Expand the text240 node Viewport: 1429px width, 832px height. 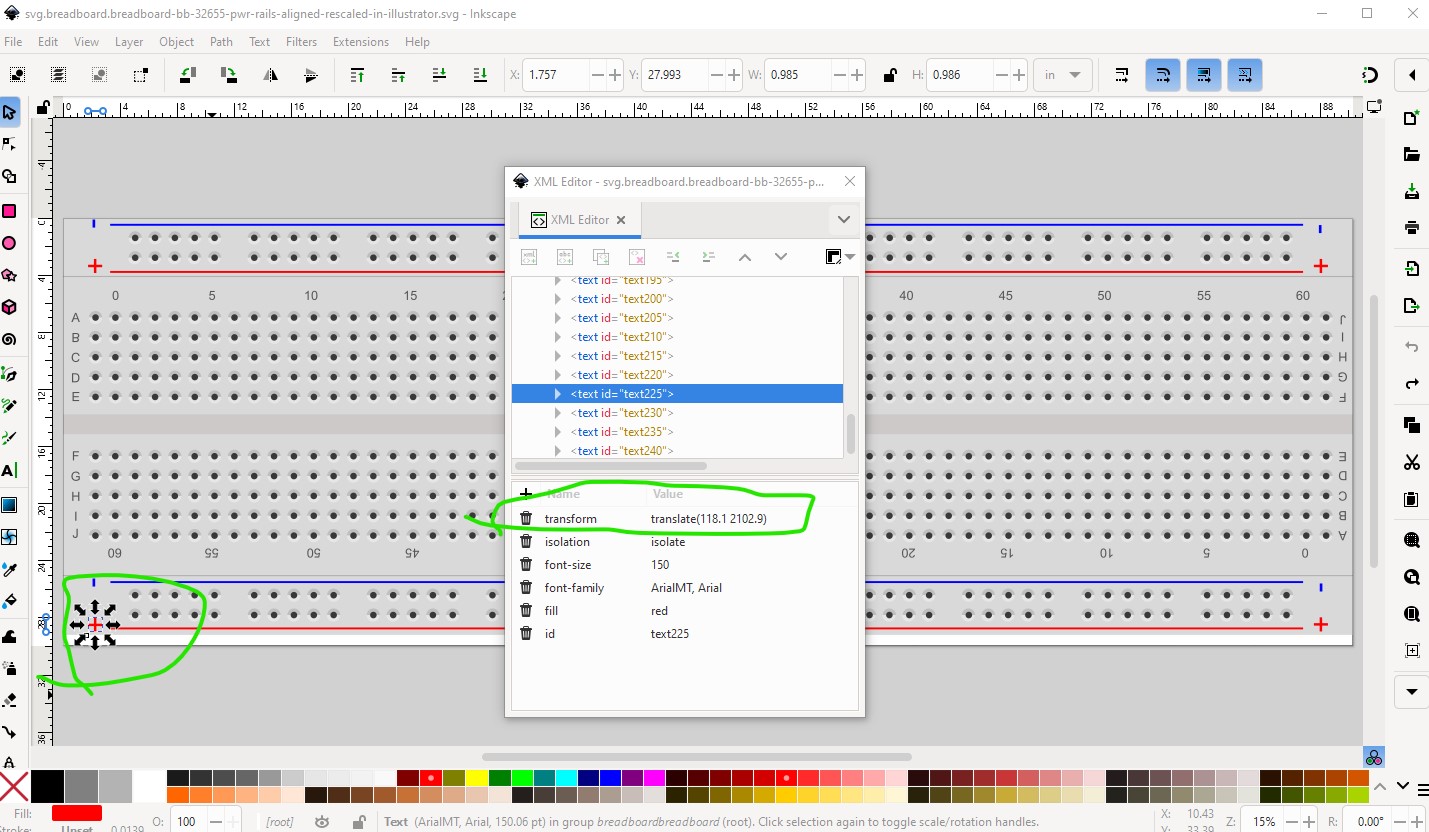click(x=557, y=451)
